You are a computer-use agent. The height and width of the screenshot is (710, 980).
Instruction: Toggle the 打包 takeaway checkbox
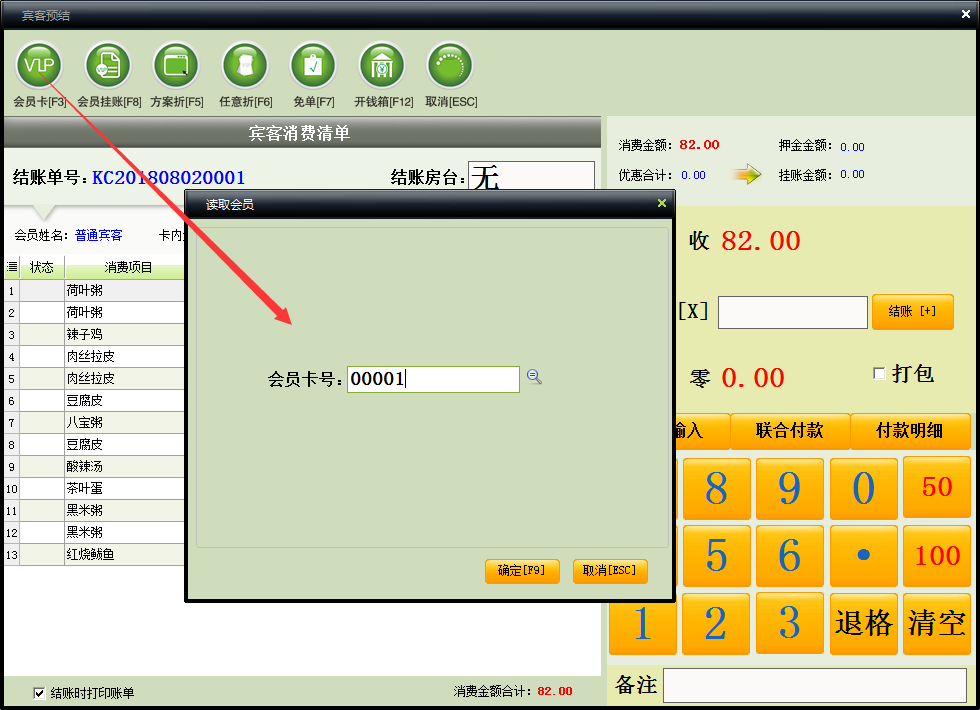[x=879, y=374]
